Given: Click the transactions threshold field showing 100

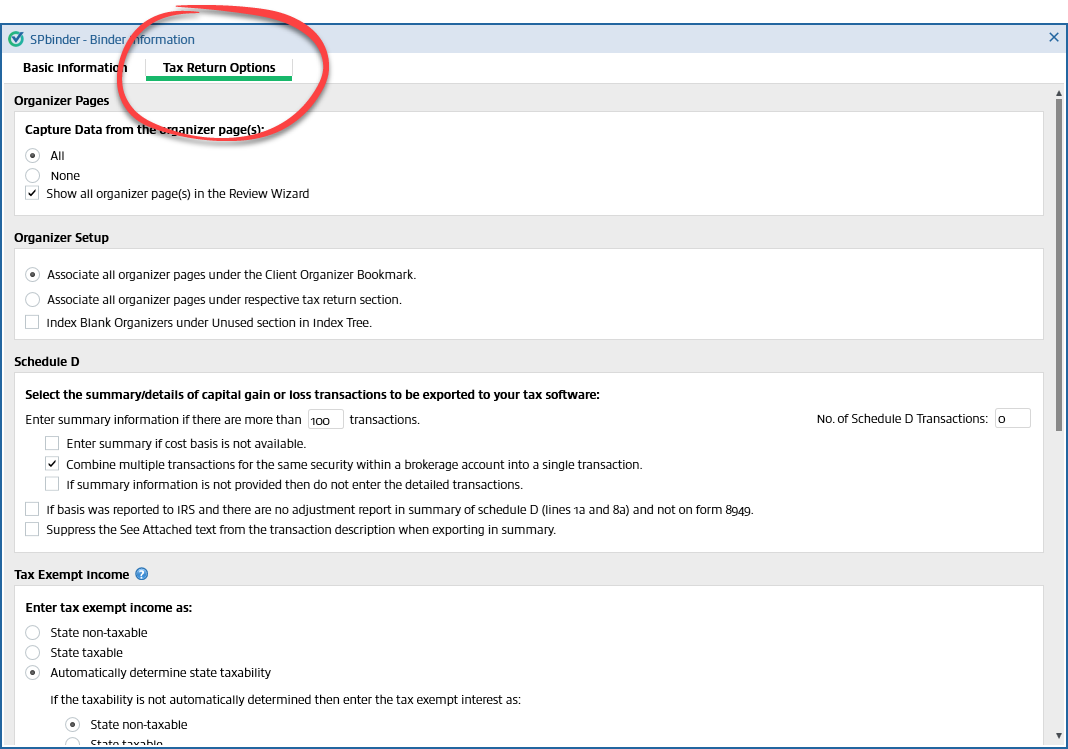Looking at the screenshot, I should [325, 419].
